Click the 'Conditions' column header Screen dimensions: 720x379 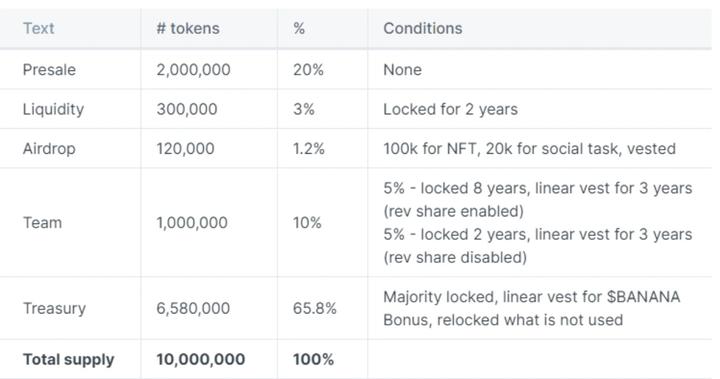click(x=422, y=28)
